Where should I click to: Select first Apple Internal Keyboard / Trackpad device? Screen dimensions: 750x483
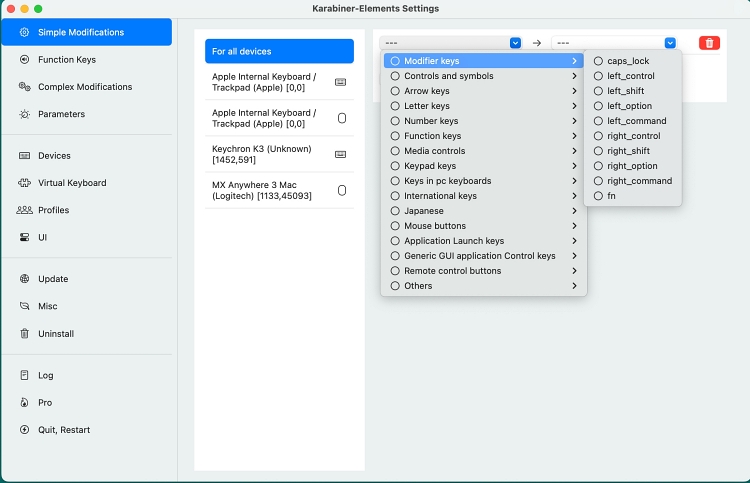coord(279,82)
